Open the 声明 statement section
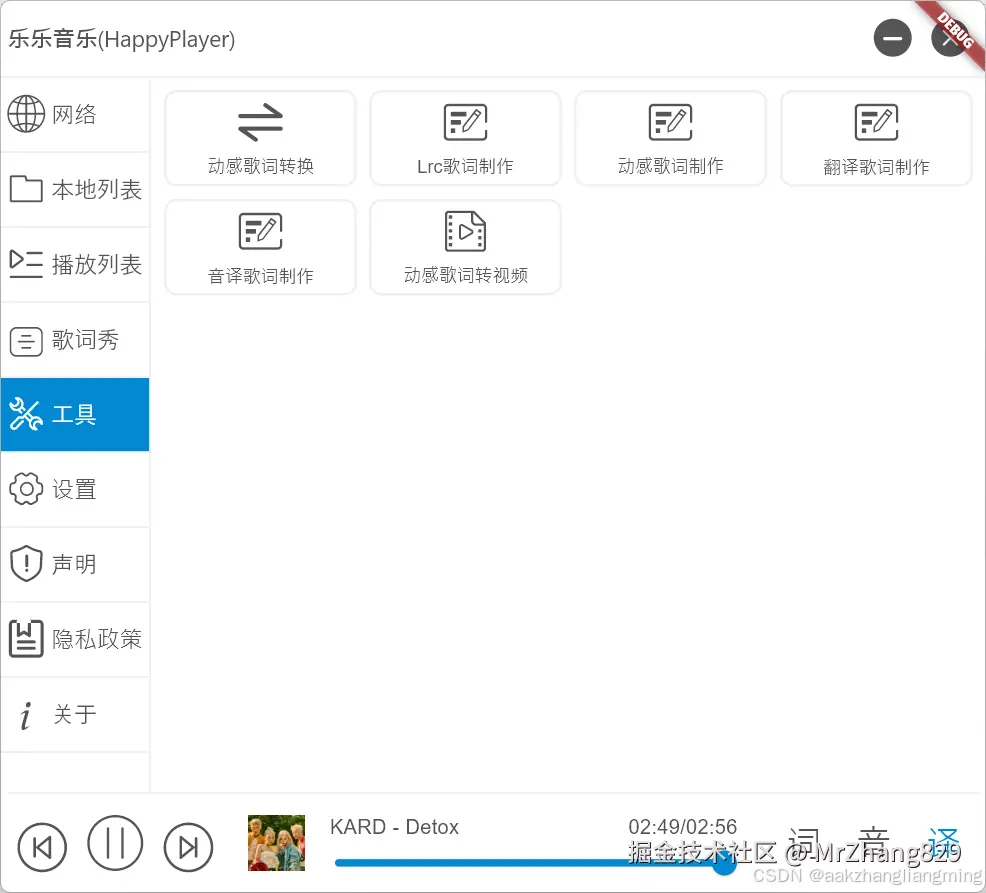Image resolution: width=986 pixels, height=893 pixels. point(75,564)
